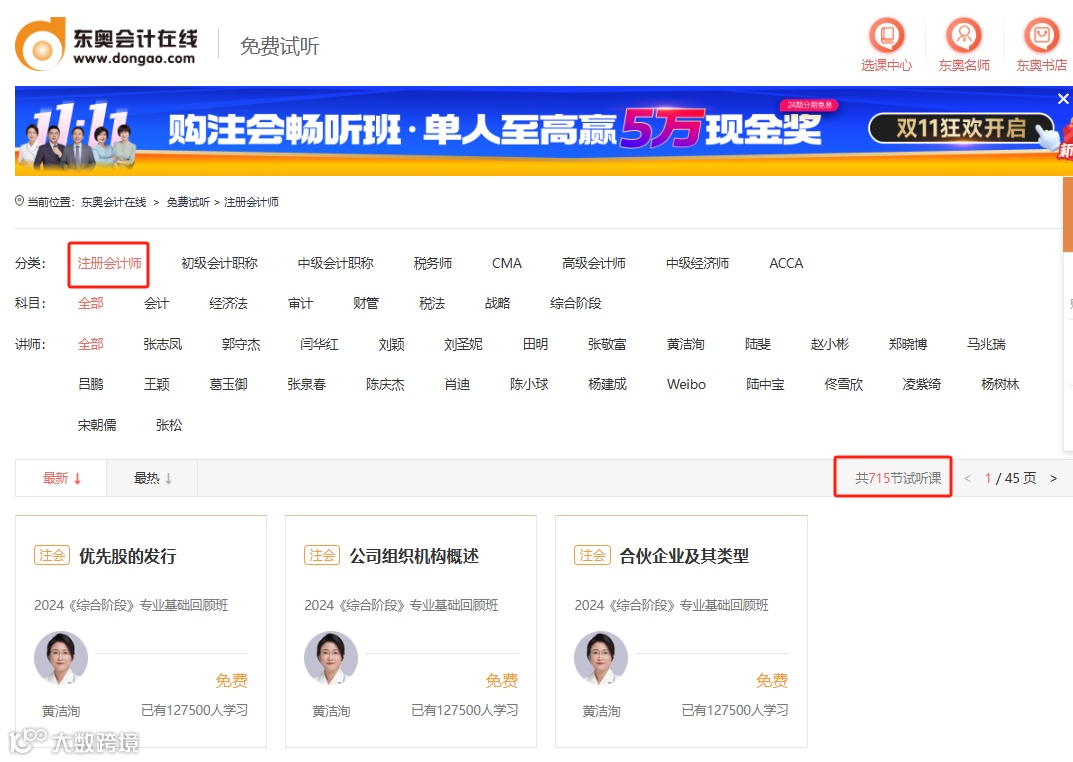Go to the next results page

(x=1053, y=478)
